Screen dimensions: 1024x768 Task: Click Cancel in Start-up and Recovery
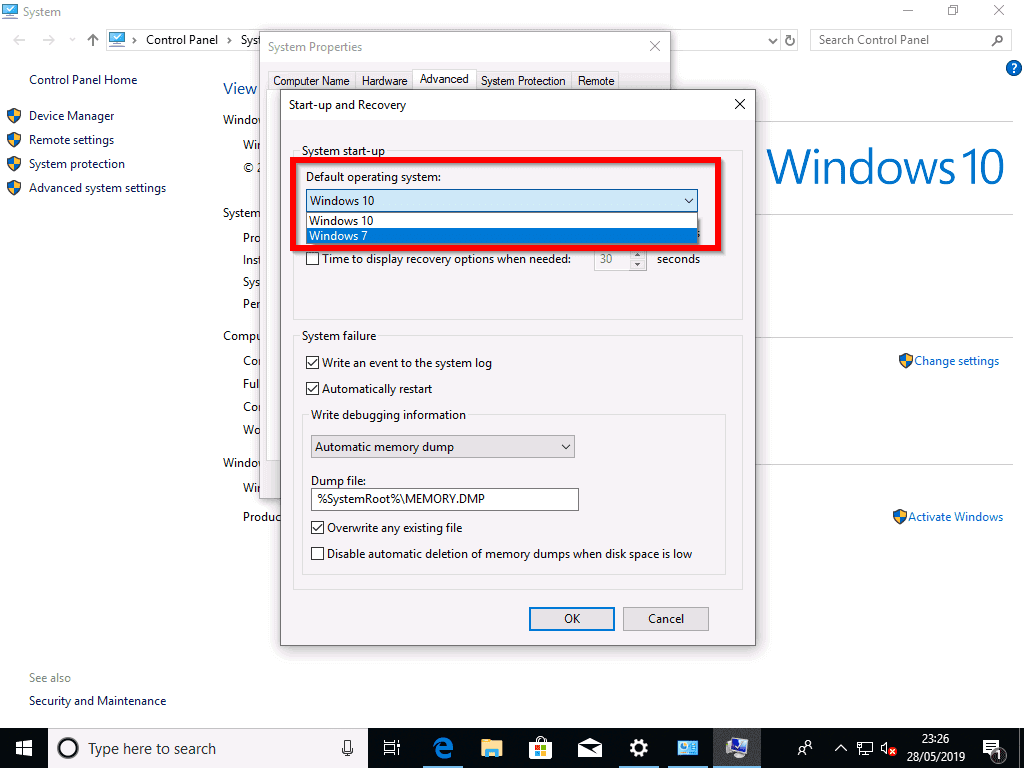665,618
